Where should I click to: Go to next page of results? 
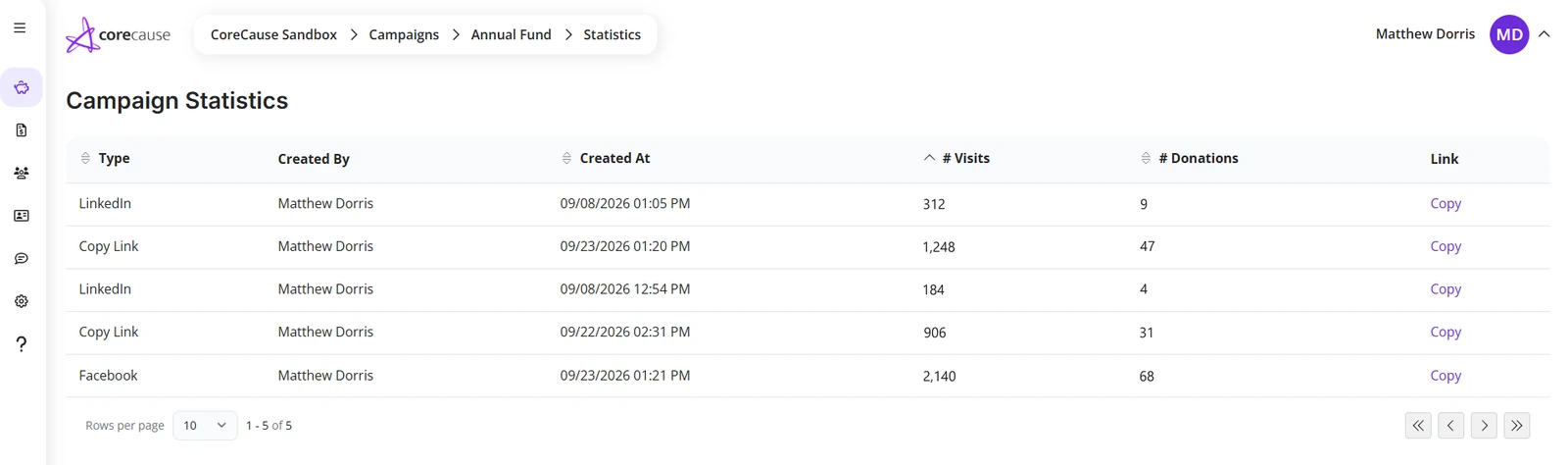[x=1484, y=425]
